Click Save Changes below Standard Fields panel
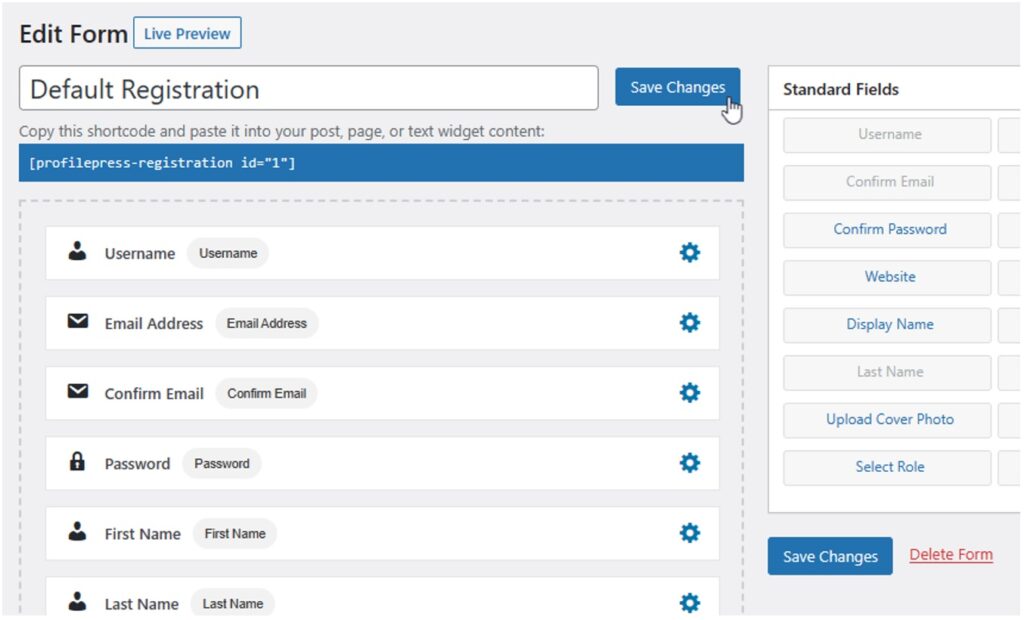 click(x=830, y=557)
